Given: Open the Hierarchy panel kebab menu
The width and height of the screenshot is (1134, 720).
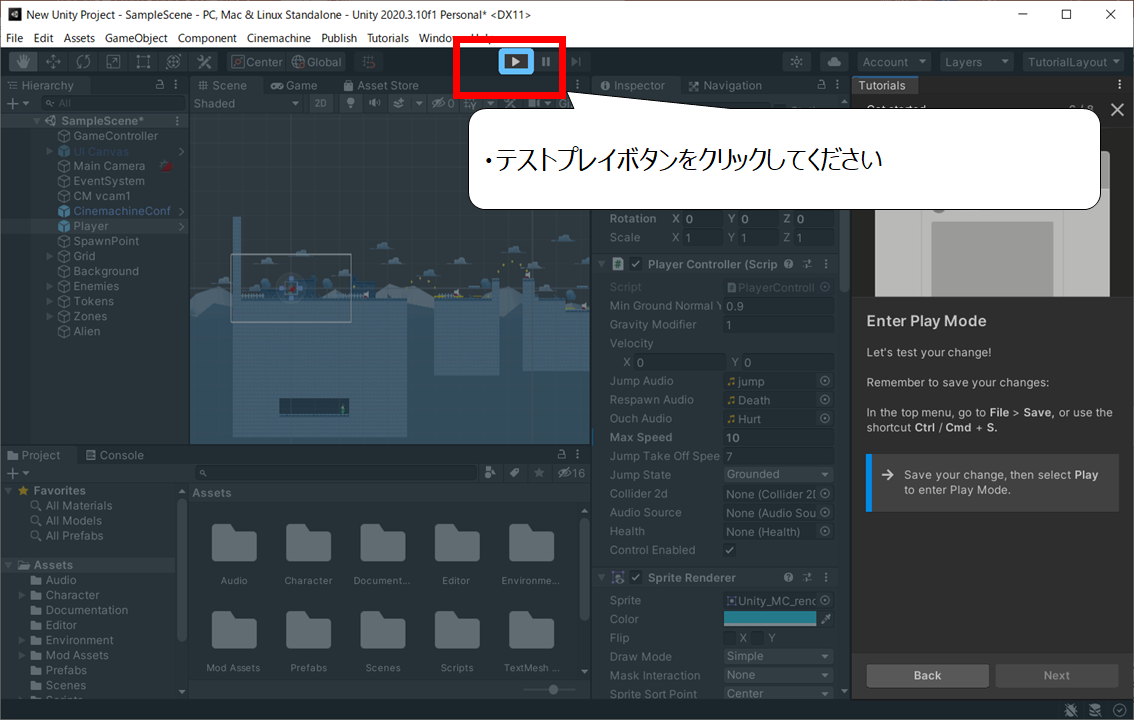Looking at the screenshot, I should click(x=176, y=85).
